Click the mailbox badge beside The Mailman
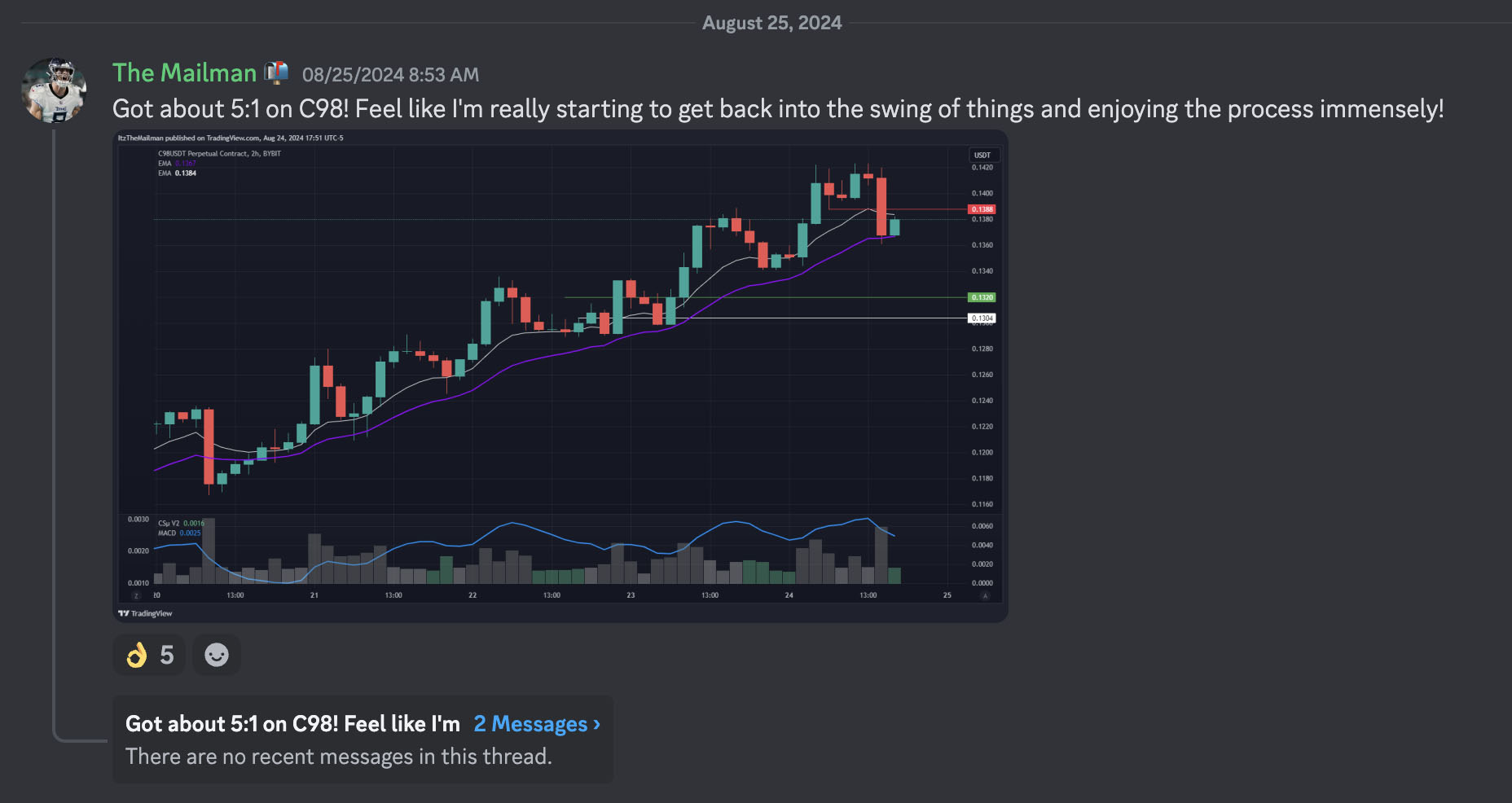 [x=276, y=72]
